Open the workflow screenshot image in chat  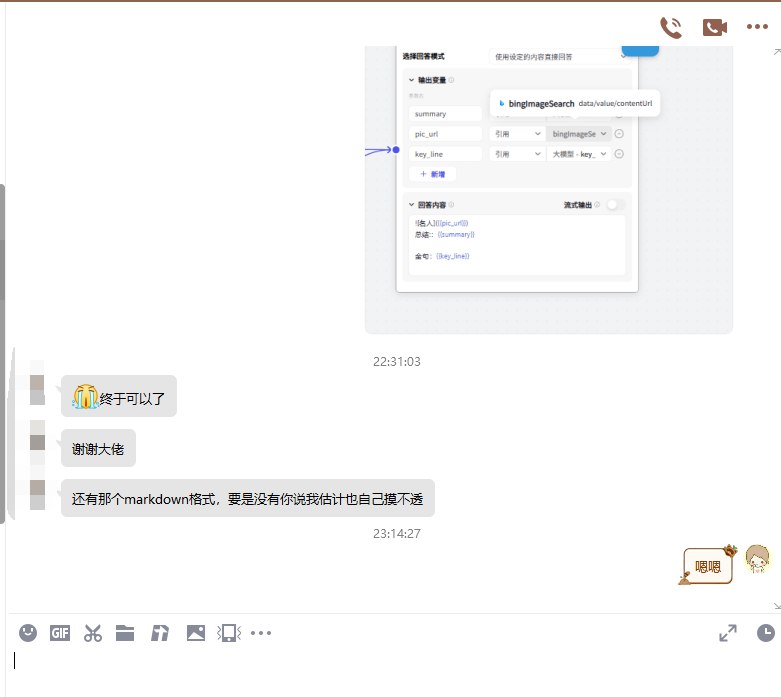click(549, 189)
